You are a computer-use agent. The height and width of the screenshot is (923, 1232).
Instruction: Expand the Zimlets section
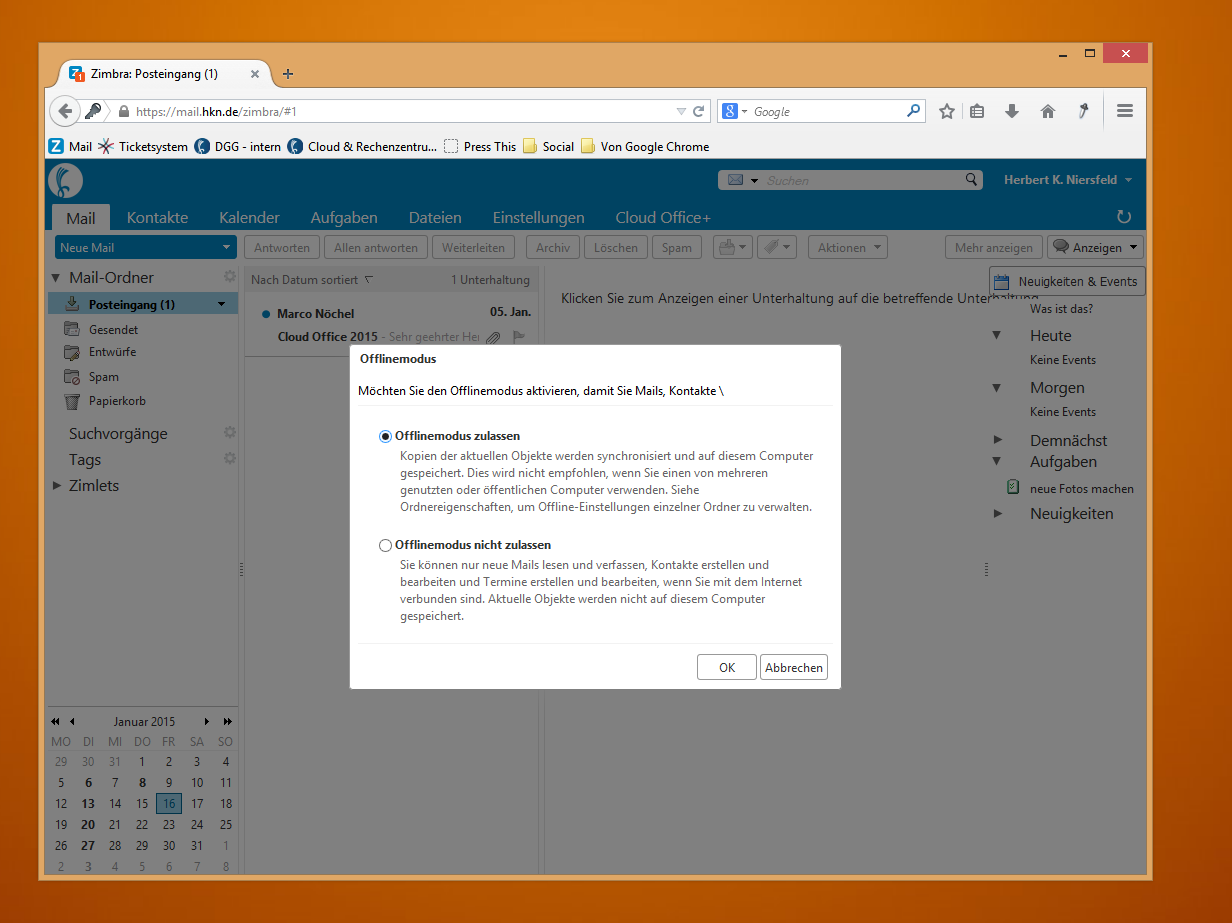pyautogui.click(x=57, y=486)
